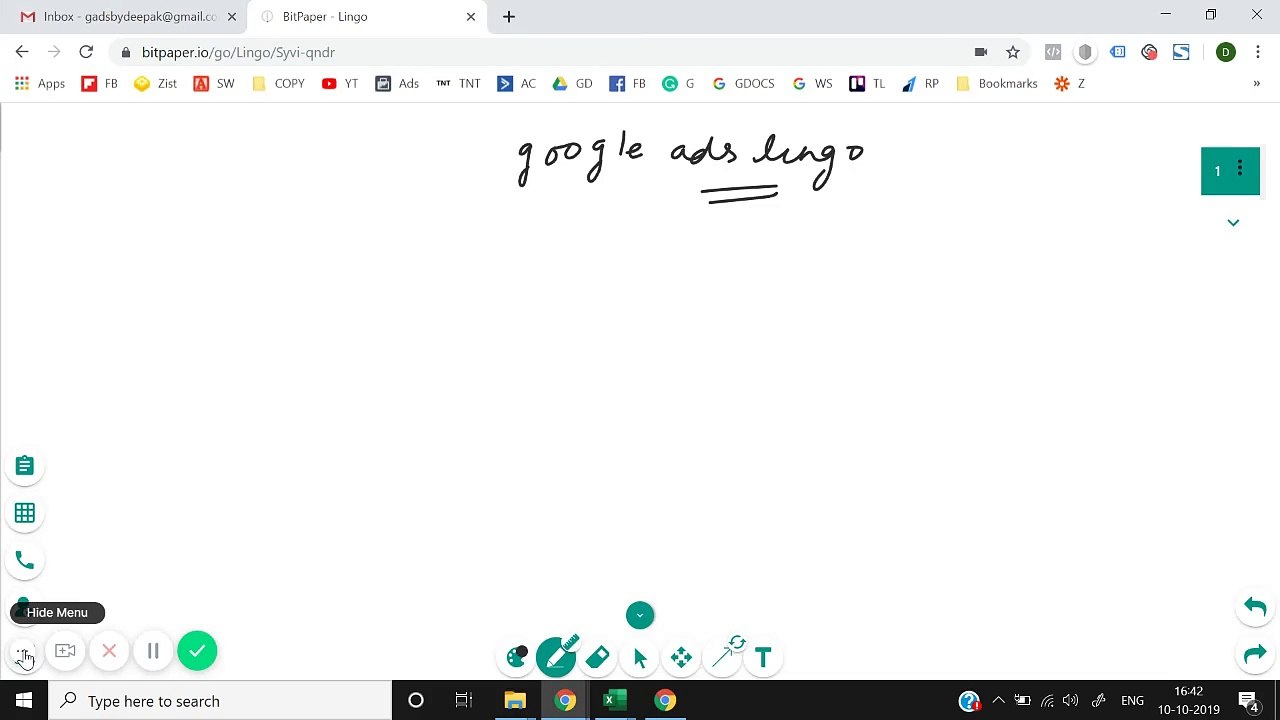The width and height of the screenshot is (1280, 720).
Task: Undo the last whiteboard stroke
Action: click(x=1255, y=607)
